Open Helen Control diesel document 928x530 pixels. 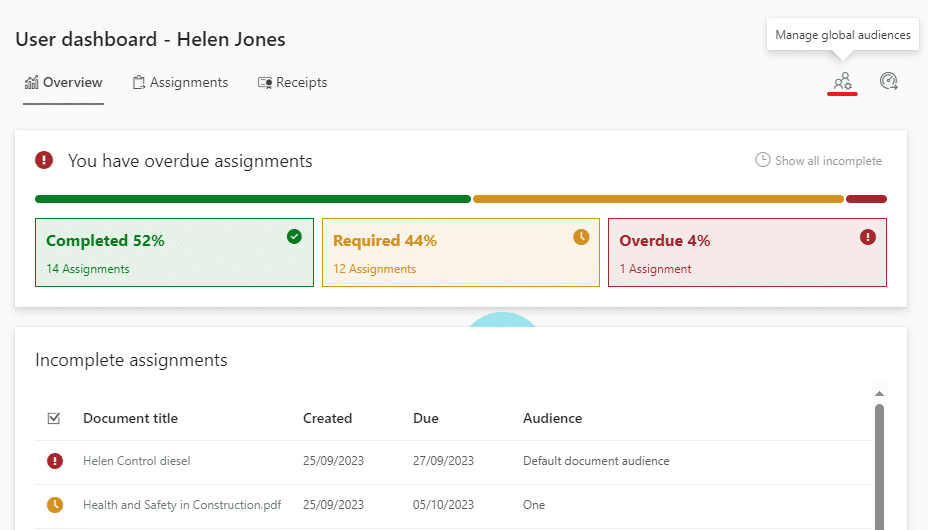pyautogui.click(x=137, y=461)
